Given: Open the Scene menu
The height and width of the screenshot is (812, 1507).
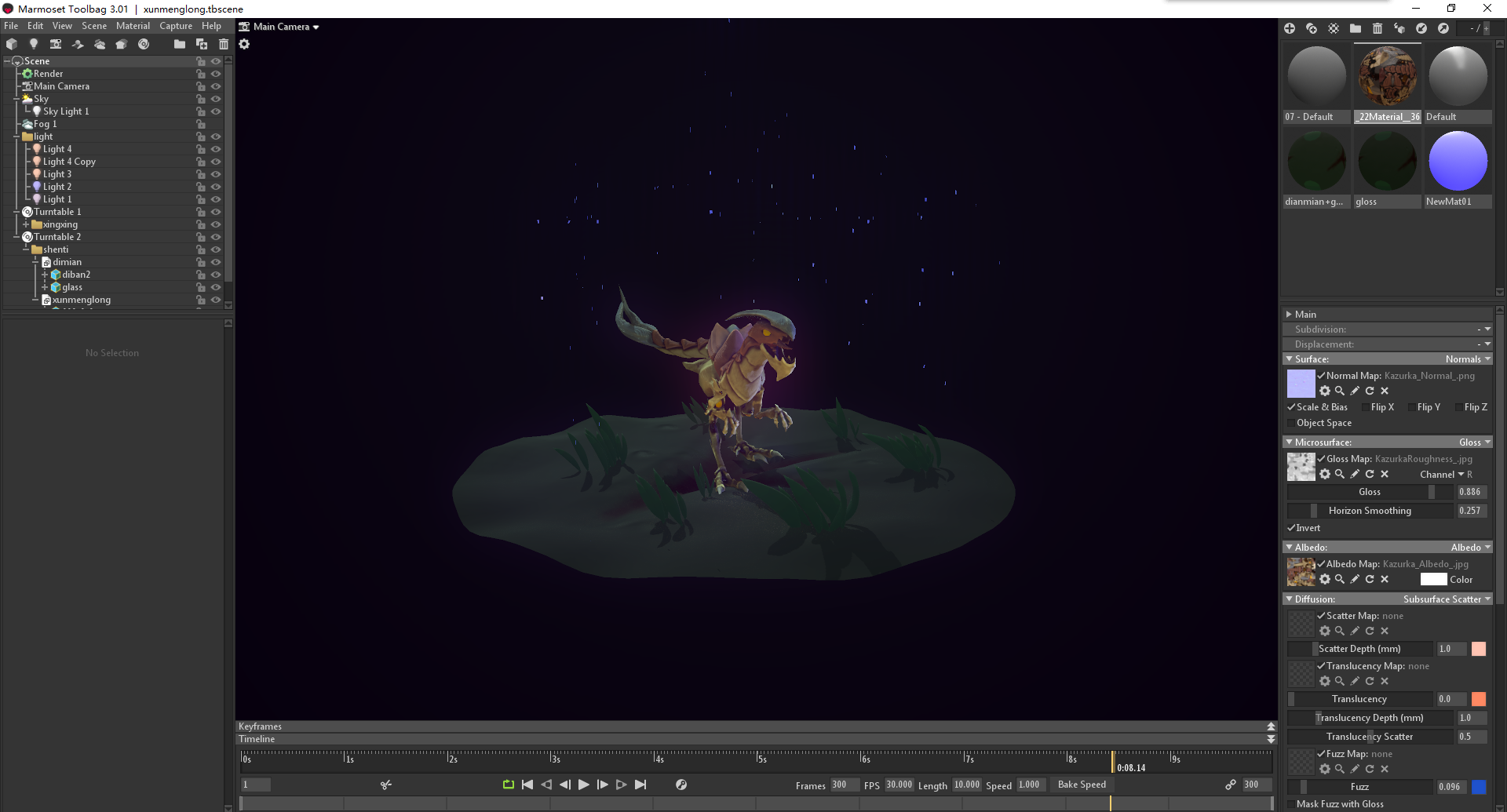Looking at the screenshot, I should 94,26.
